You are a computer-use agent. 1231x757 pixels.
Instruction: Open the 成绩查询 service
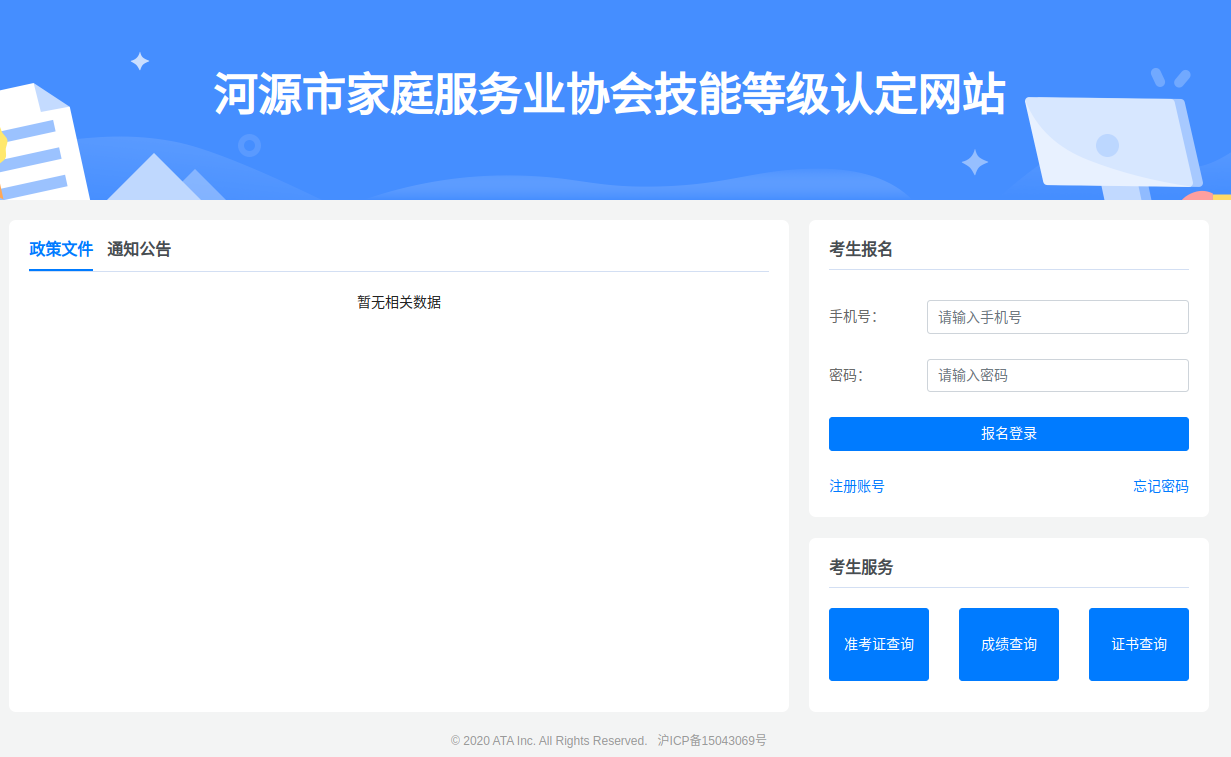[1008, 644]
